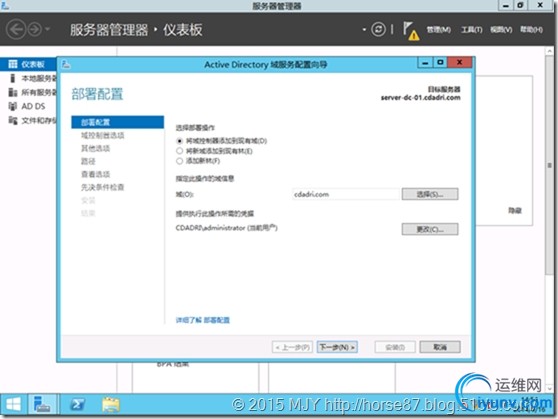Close the Active Directory wizard window

coord(459,63)
